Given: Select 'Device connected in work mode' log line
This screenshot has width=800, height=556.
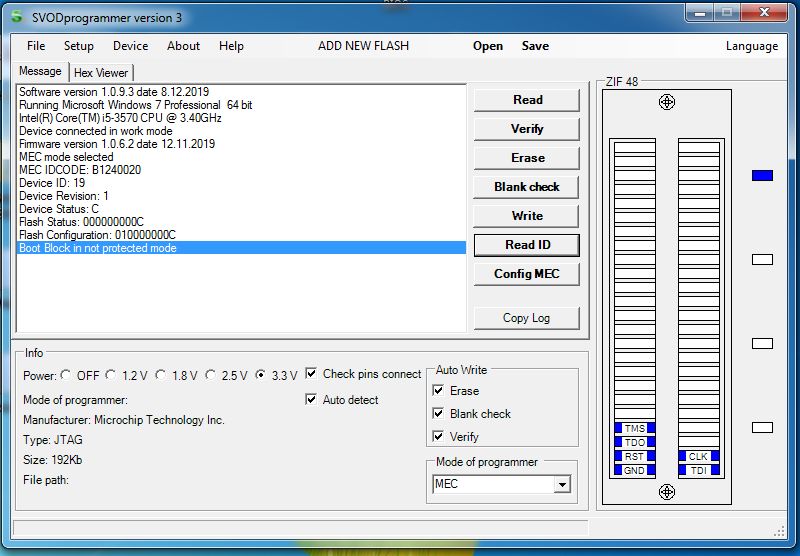Looking at the screenshot, I should (241, 131).
